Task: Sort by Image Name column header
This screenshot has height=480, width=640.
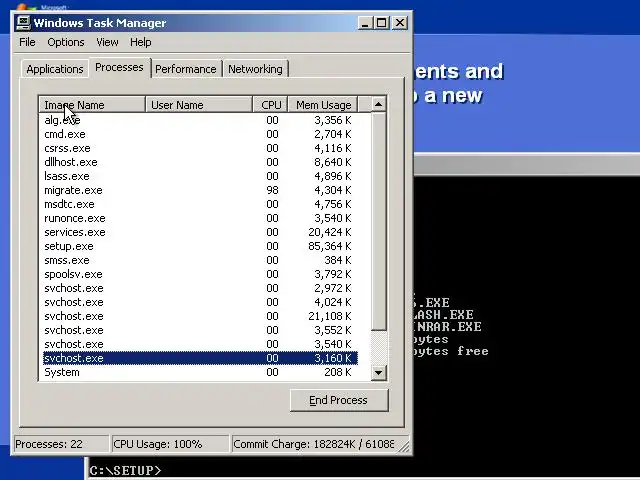Action: pyautogui.click(x=93, y=105)
